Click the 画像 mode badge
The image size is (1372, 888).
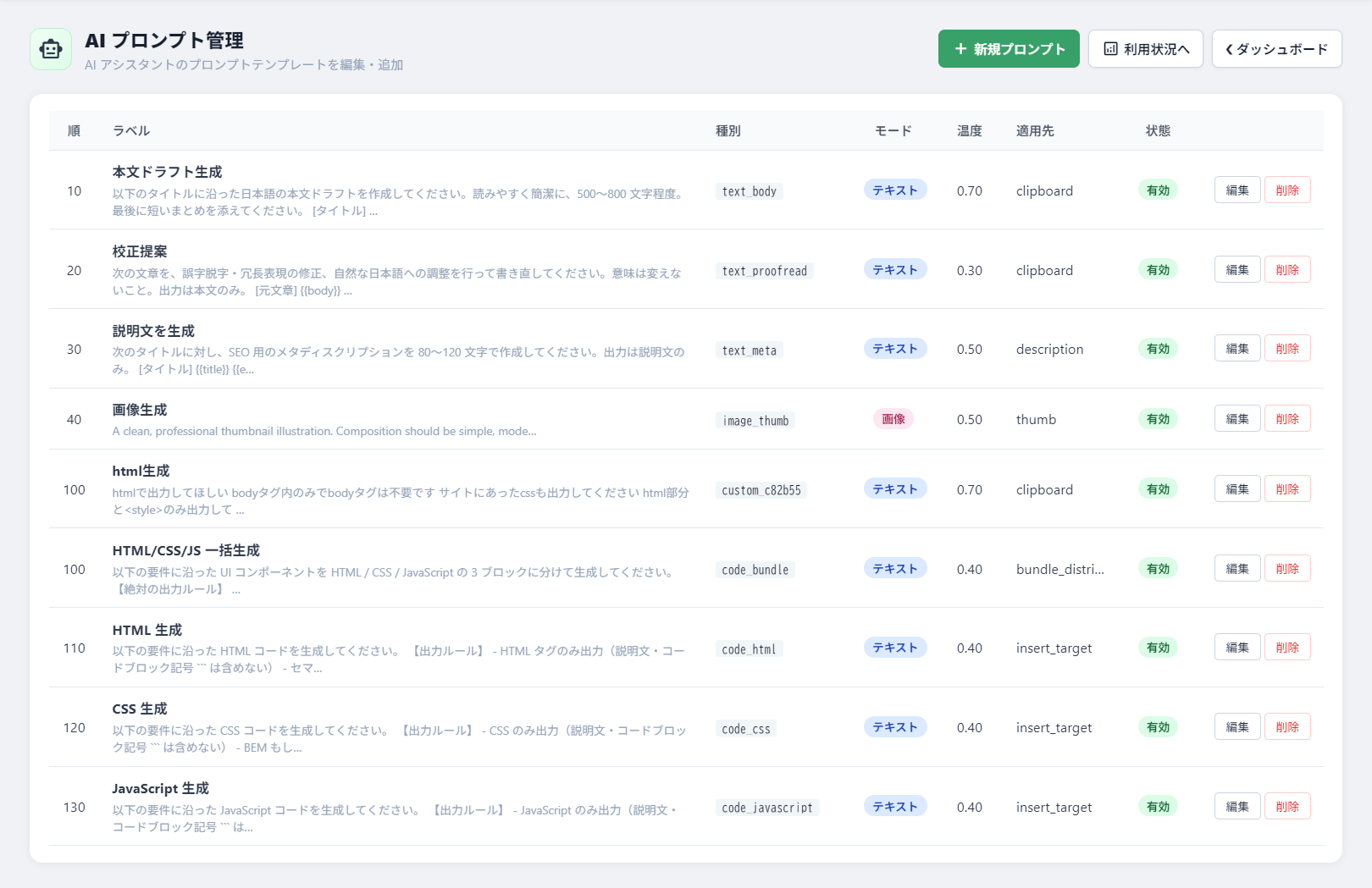coord(893,419)
